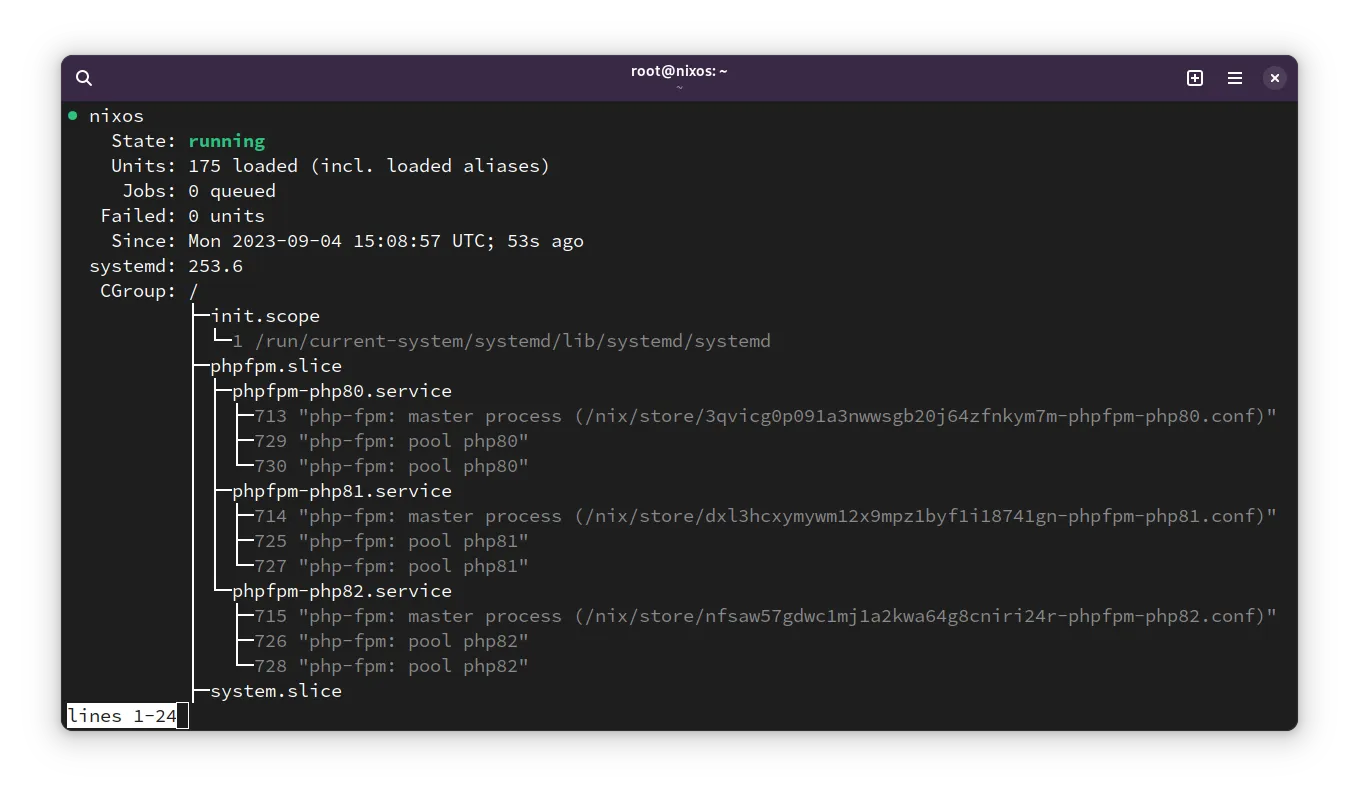Click the init.scope entry
The width and height of the screenshot is (1359, 798).
click(265, 315)
